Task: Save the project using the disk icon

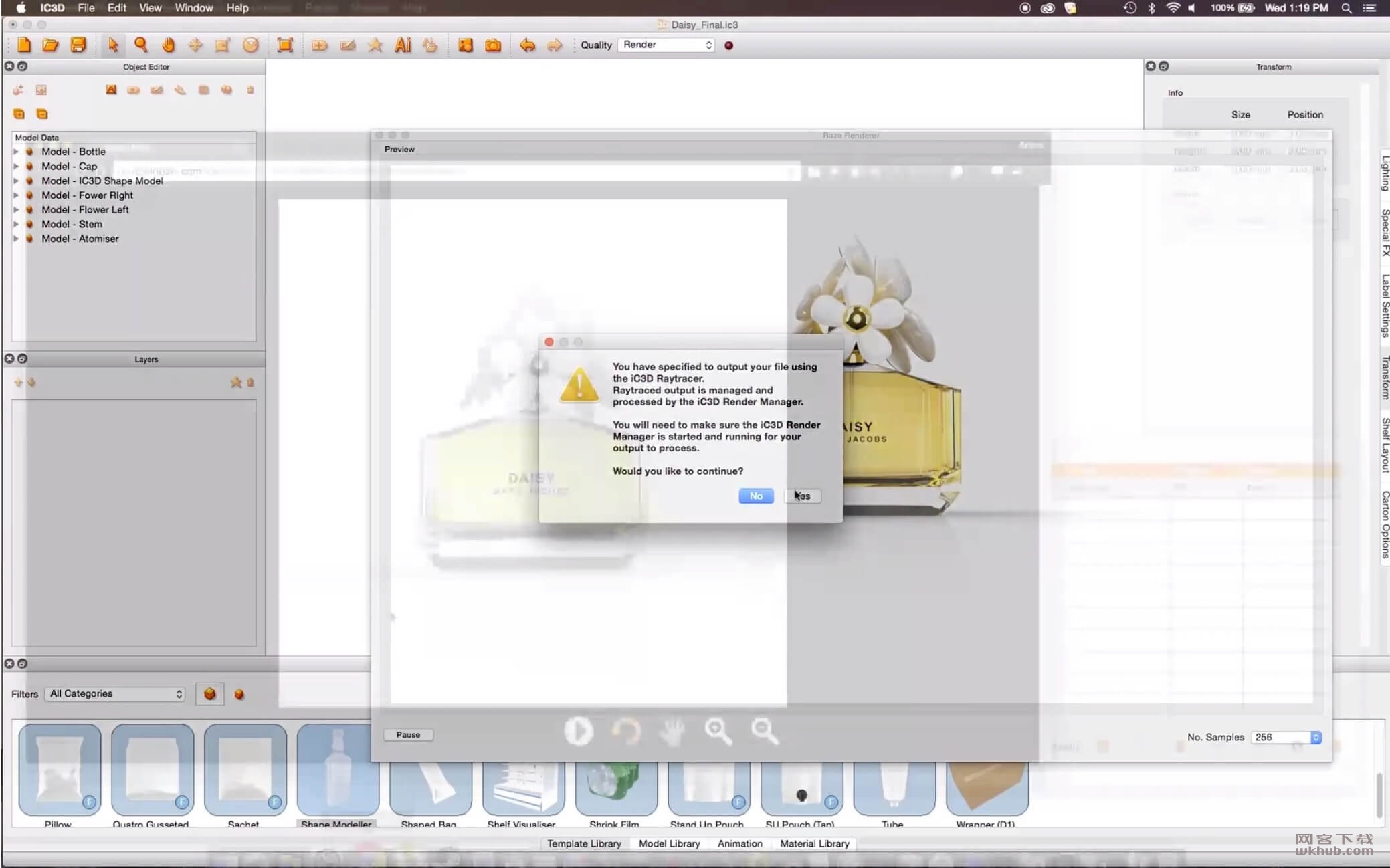Action: coord(78,45)
